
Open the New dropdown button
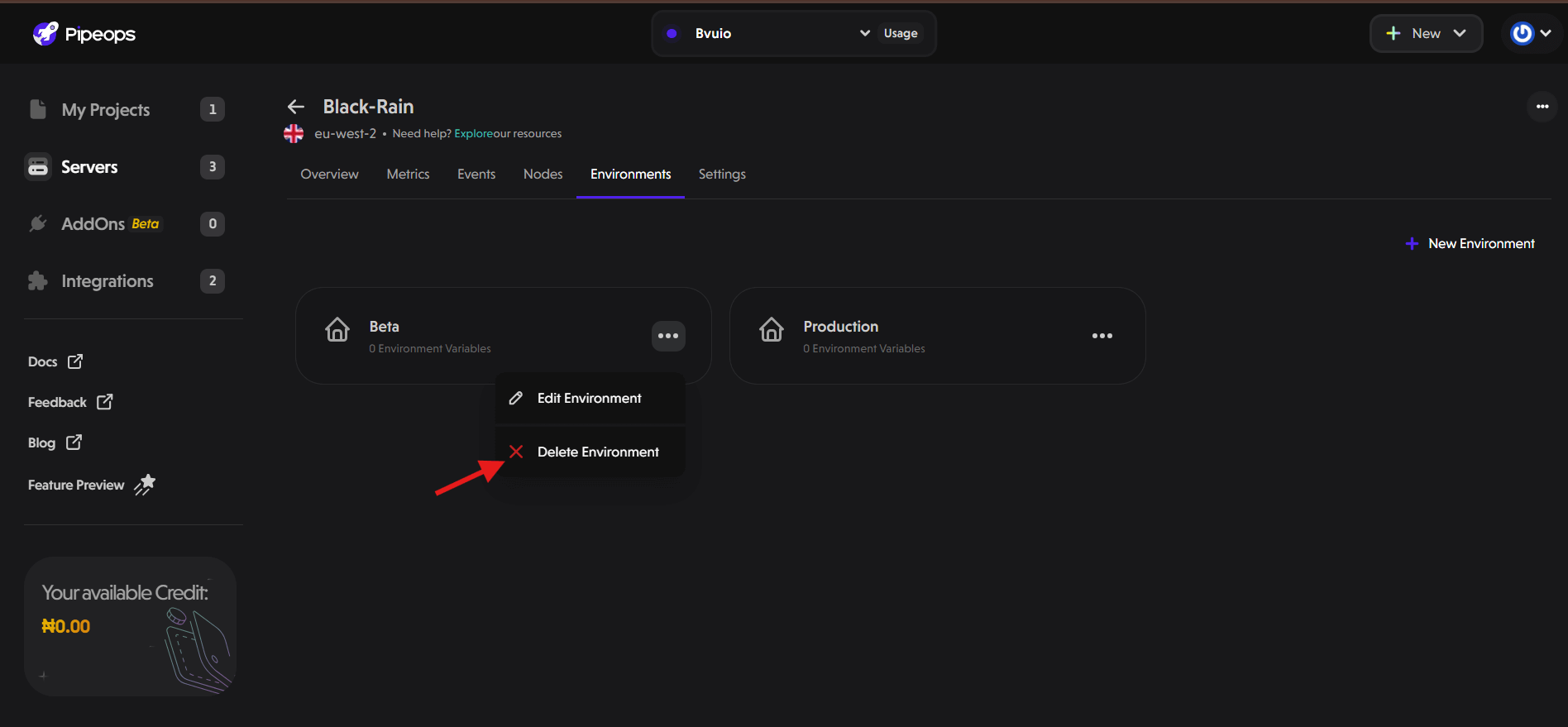[x=1427, y=33]
